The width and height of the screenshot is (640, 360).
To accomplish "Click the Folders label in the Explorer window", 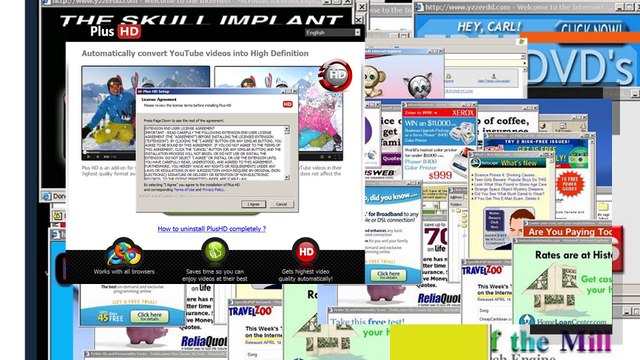I will (456, 204).
